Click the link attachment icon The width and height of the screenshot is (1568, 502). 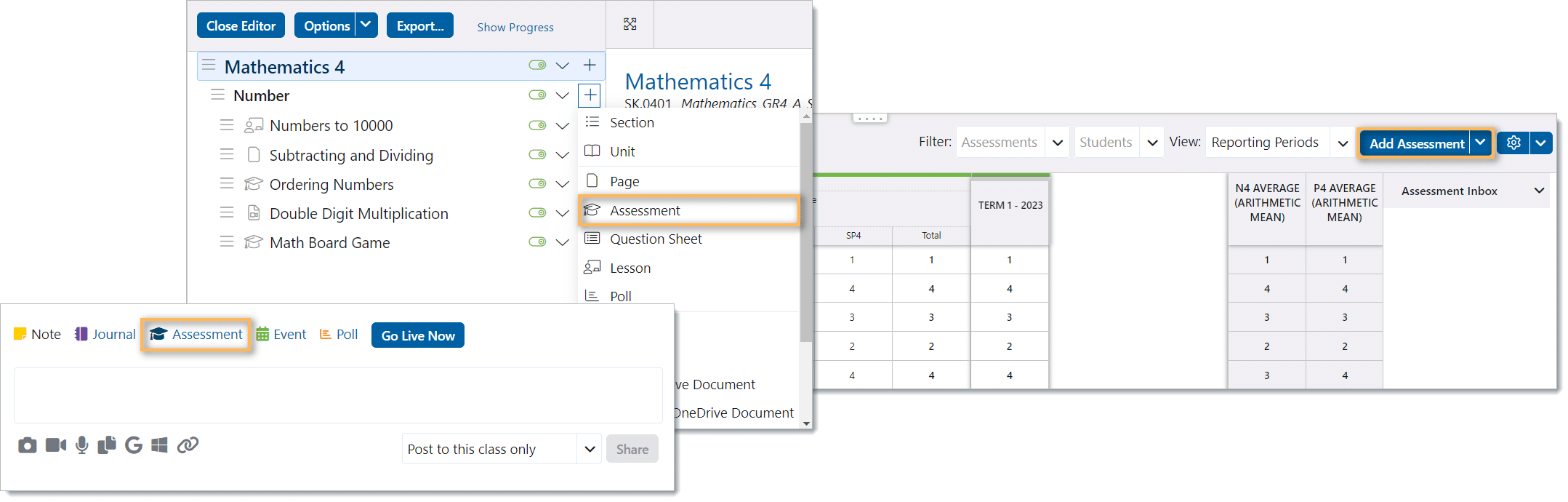point(188,445)
